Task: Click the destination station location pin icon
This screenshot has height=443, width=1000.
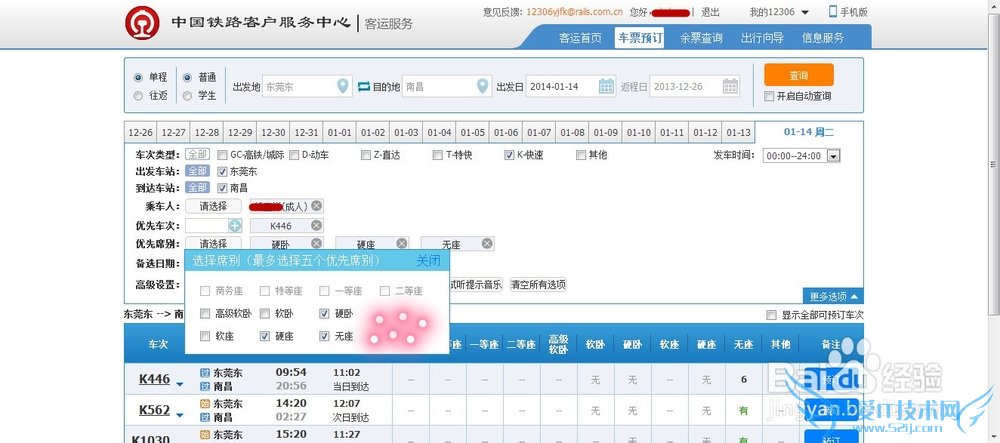Action: [483, 86]
